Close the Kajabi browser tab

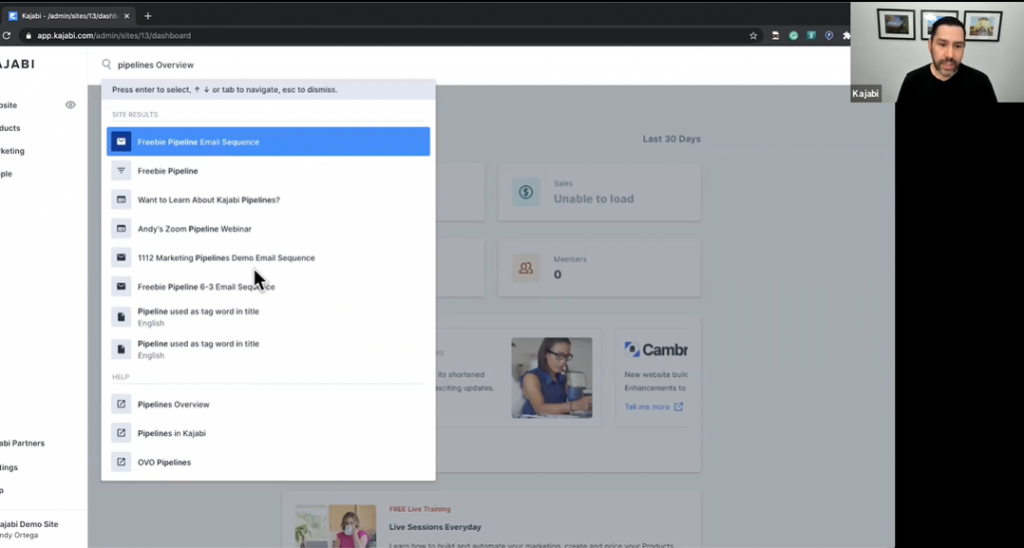point(127,16)
